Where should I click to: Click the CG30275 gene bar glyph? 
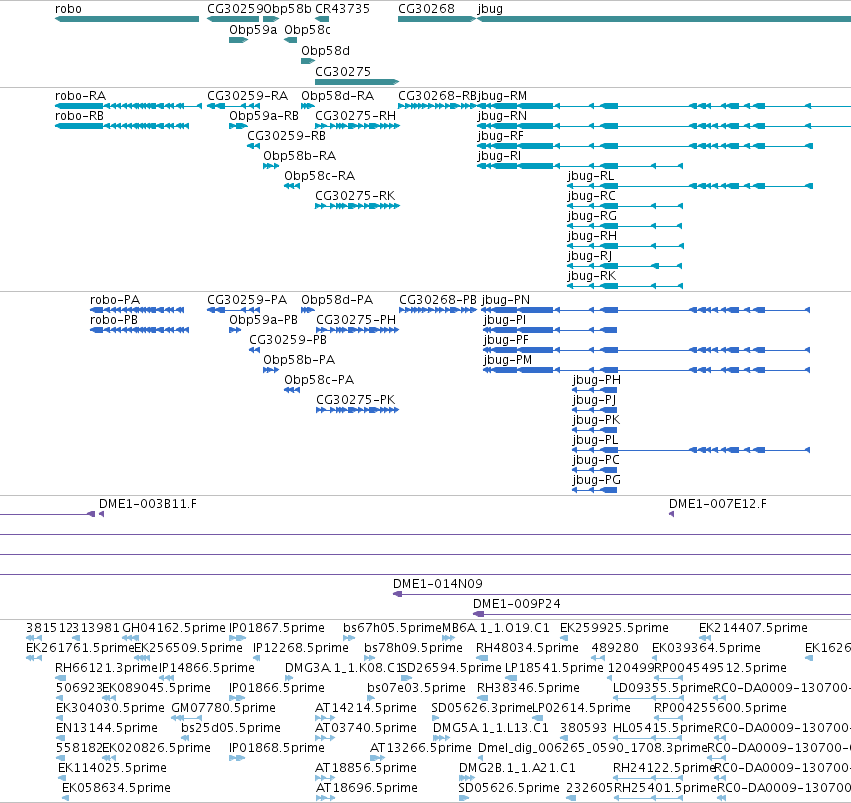357,82
